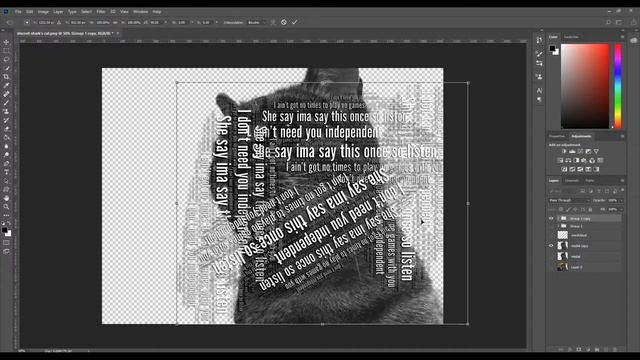Select the Eyedropper tool
The width and height of the screenshot is (640, 360).
[6, 85]
